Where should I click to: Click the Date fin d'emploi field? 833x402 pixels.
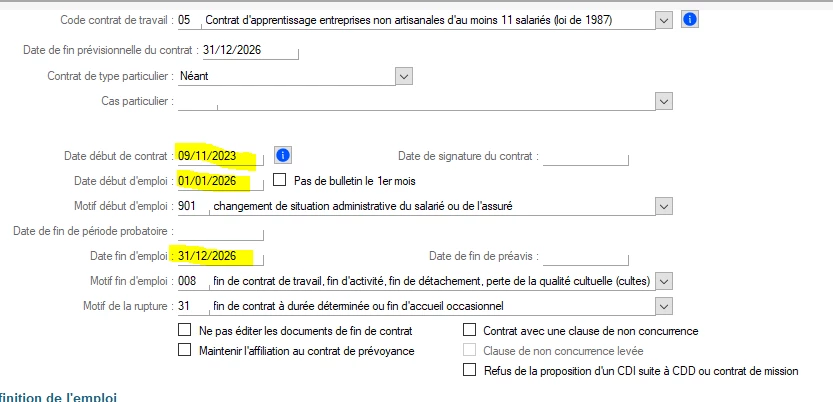tap(220, 256)
